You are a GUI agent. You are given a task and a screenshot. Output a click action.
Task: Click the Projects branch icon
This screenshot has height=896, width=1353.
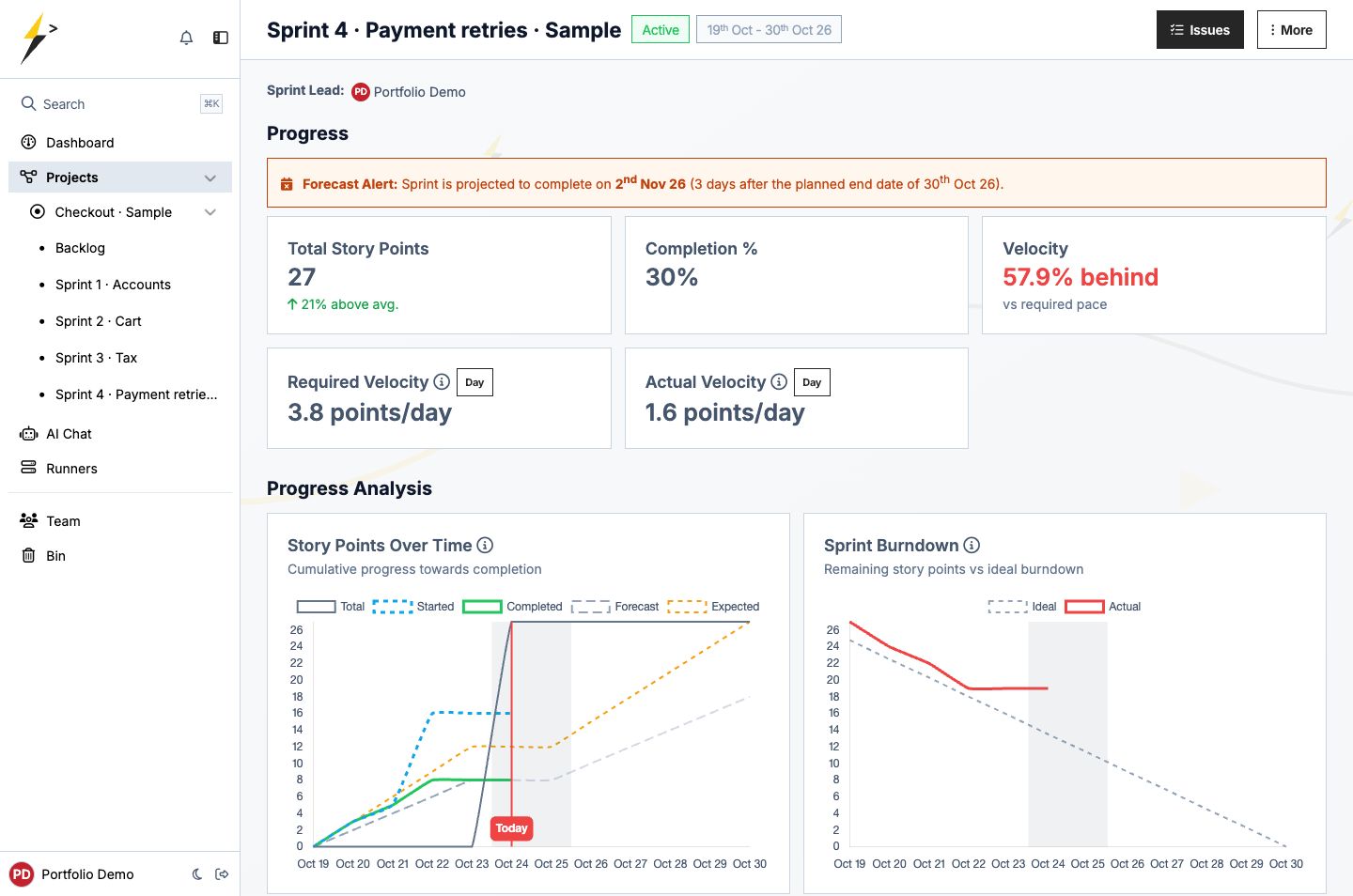tap(28, 177)
